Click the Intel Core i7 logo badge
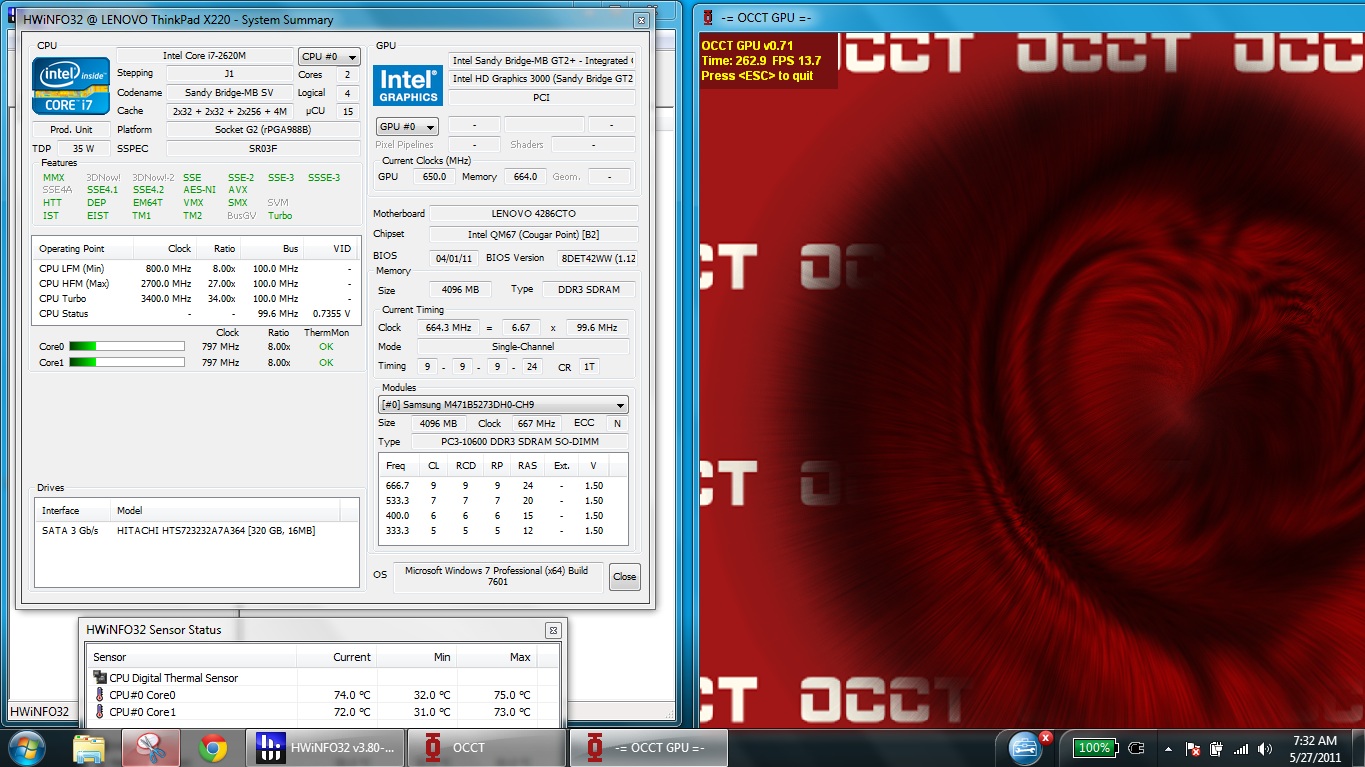Image resolution: width=1365 pixels, height=767 pixels. pyautogui.click(x=71, y=85)
